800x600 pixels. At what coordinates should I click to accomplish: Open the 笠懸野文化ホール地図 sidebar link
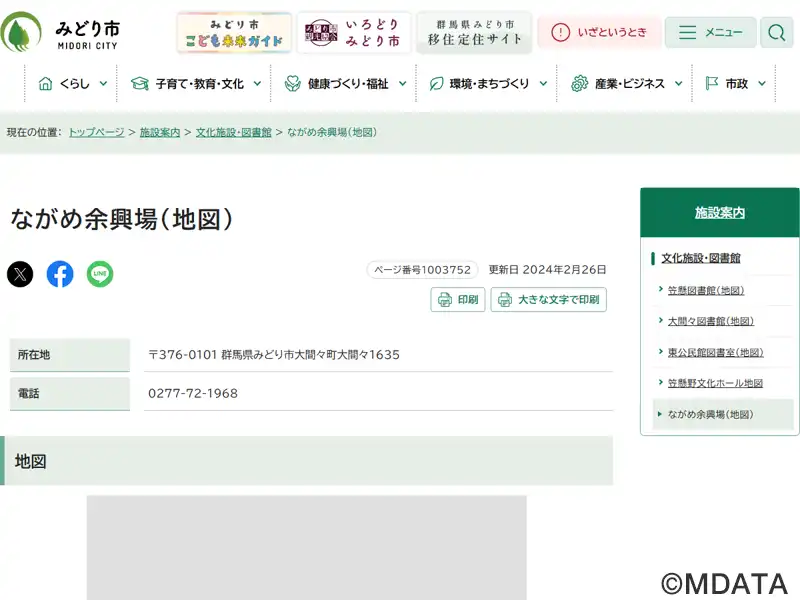coord(715,383)
